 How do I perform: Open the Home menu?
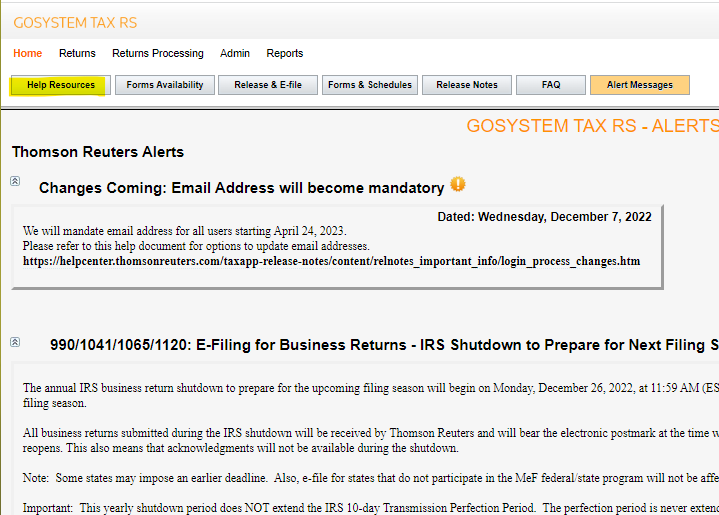coord(28,53)
